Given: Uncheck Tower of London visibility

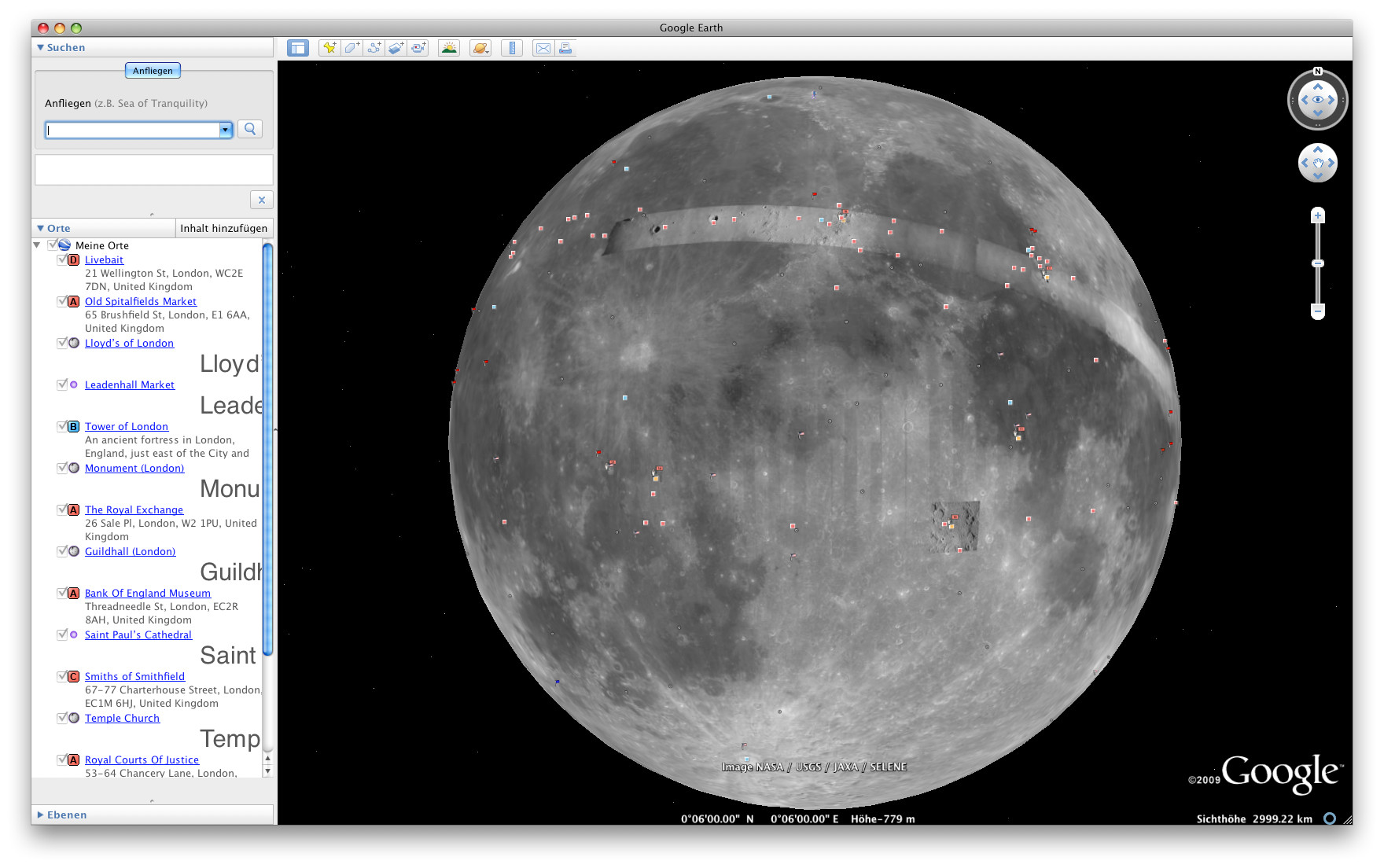Looking at the screenshot, I should (63, 426).
